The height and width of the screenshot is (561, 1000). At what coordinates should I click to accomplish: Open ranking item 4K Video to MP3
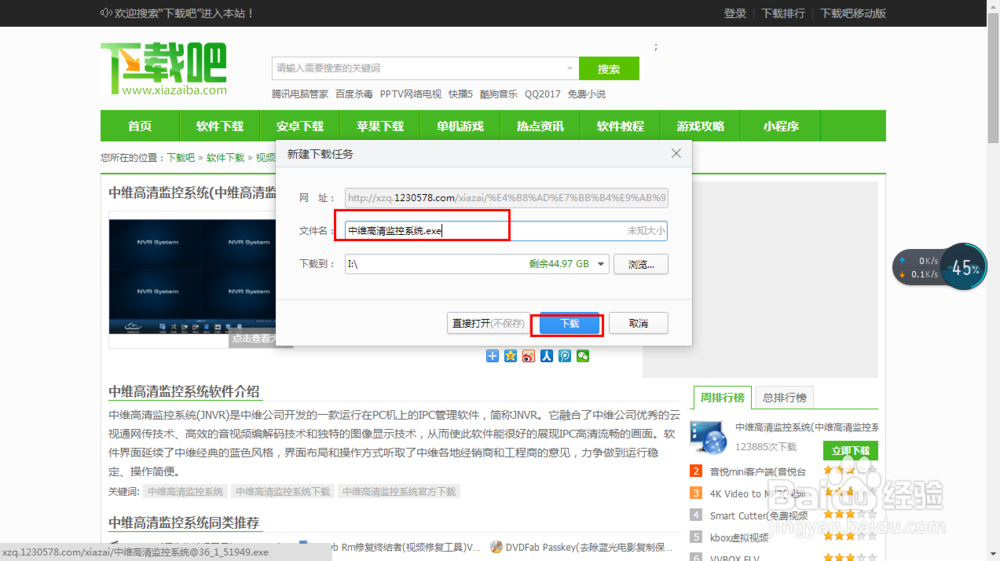point(758,493)
